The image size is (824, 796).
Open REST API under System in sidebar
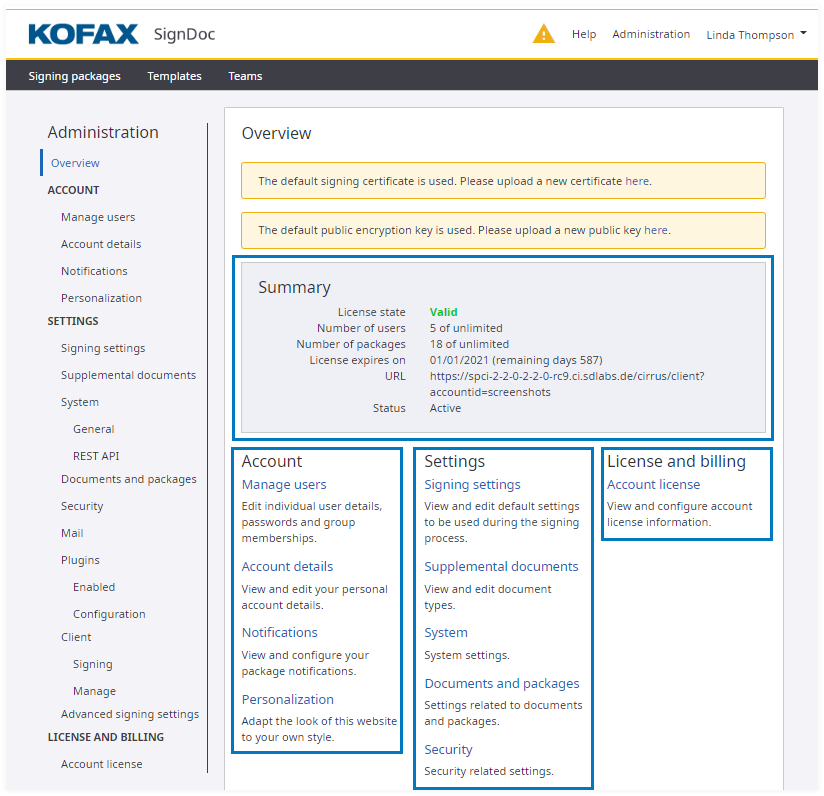[96, 456]
